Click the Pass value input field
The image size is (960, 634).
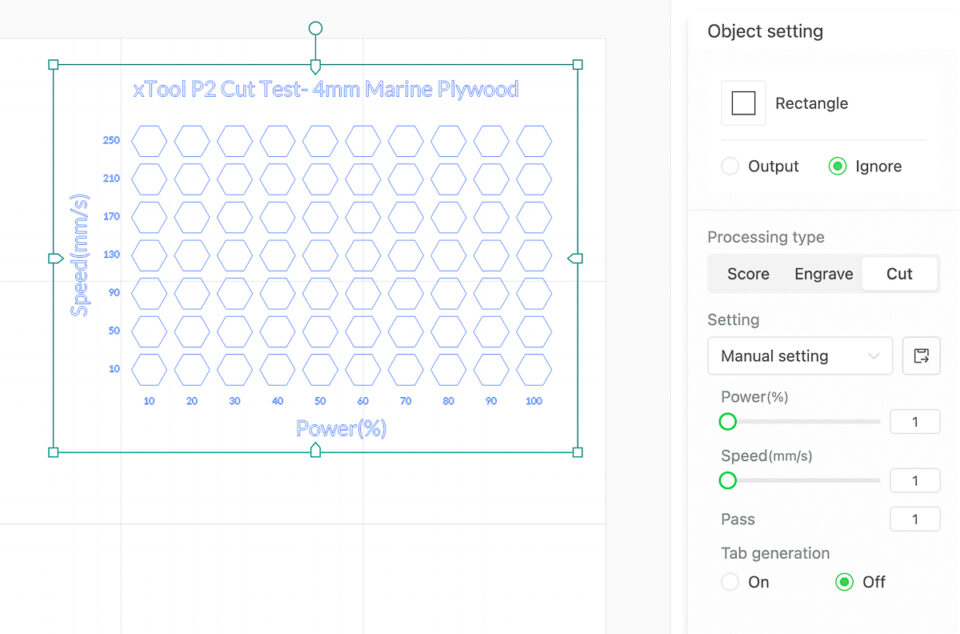[914, 518]
